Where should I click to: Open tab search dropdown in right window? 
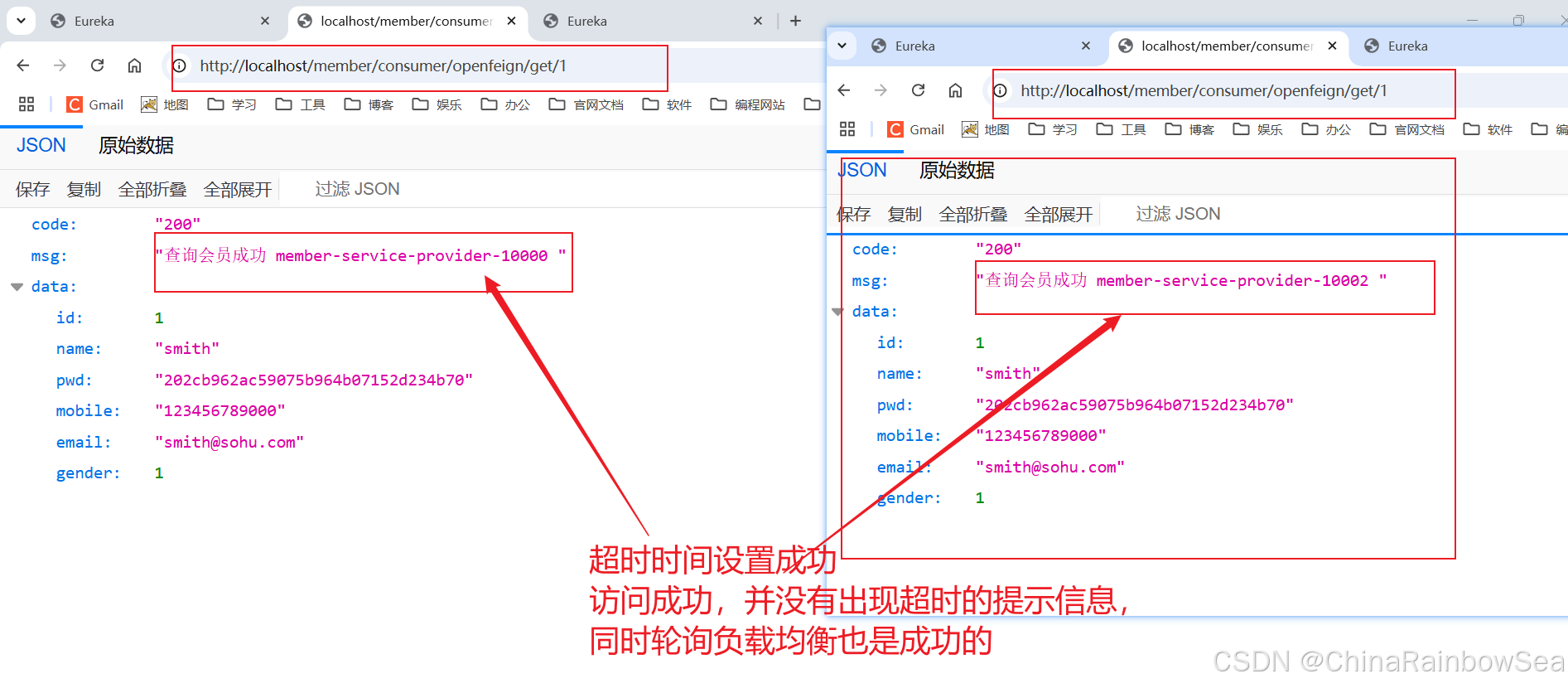pos(842,46)
